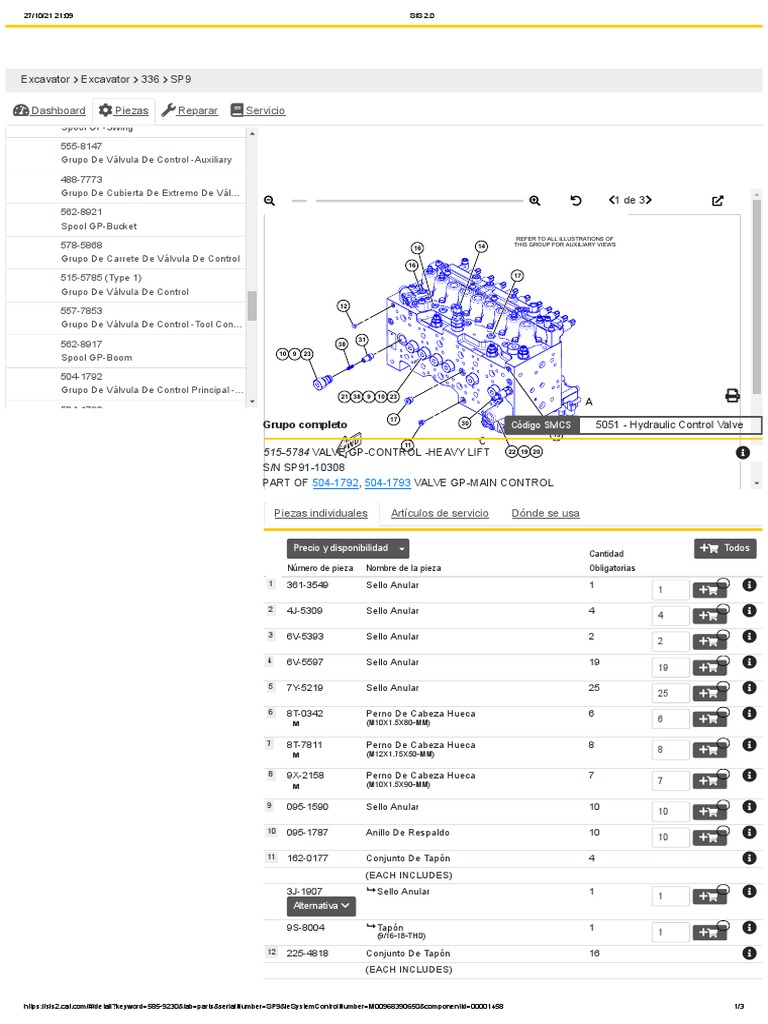768x1024 pixels.
Task: Add all parts with Todos button
Action: point(725,549)
